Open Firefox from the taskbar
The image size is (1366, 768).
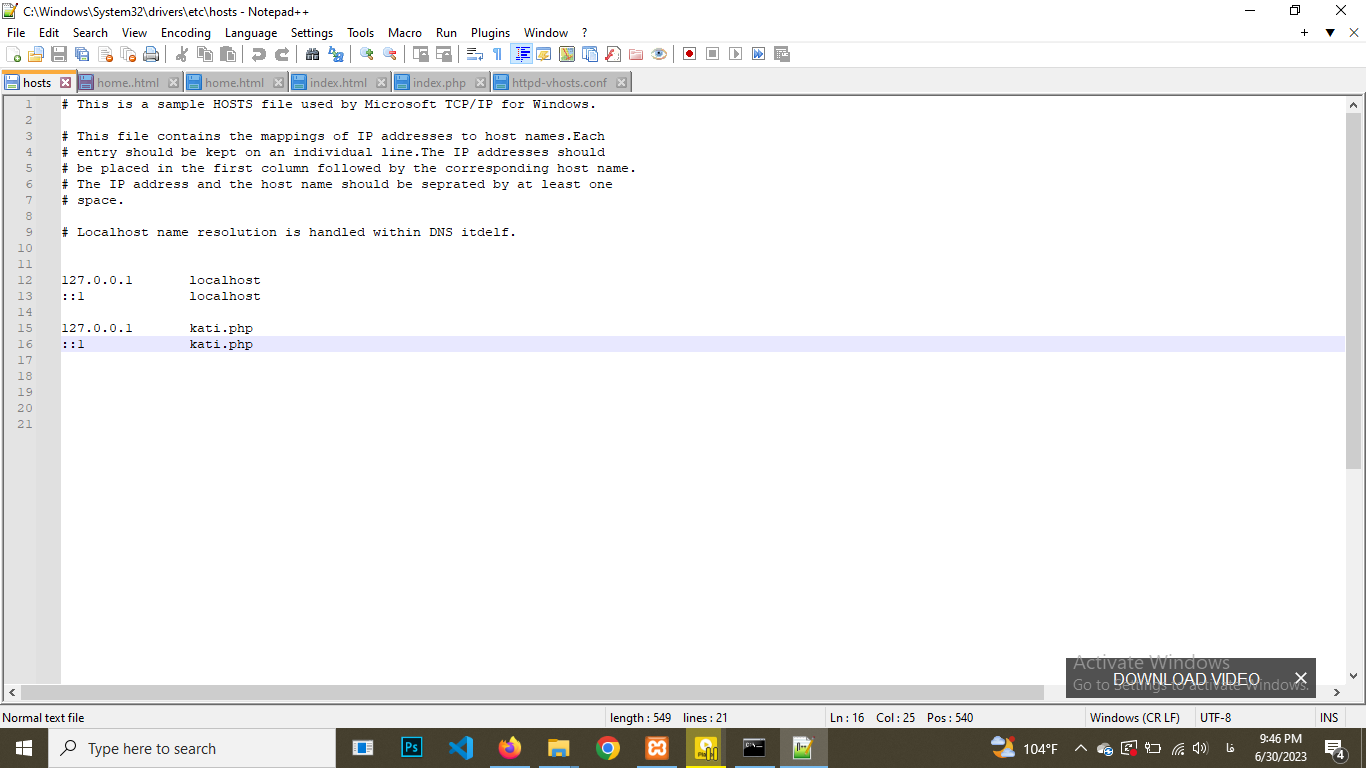510,748
